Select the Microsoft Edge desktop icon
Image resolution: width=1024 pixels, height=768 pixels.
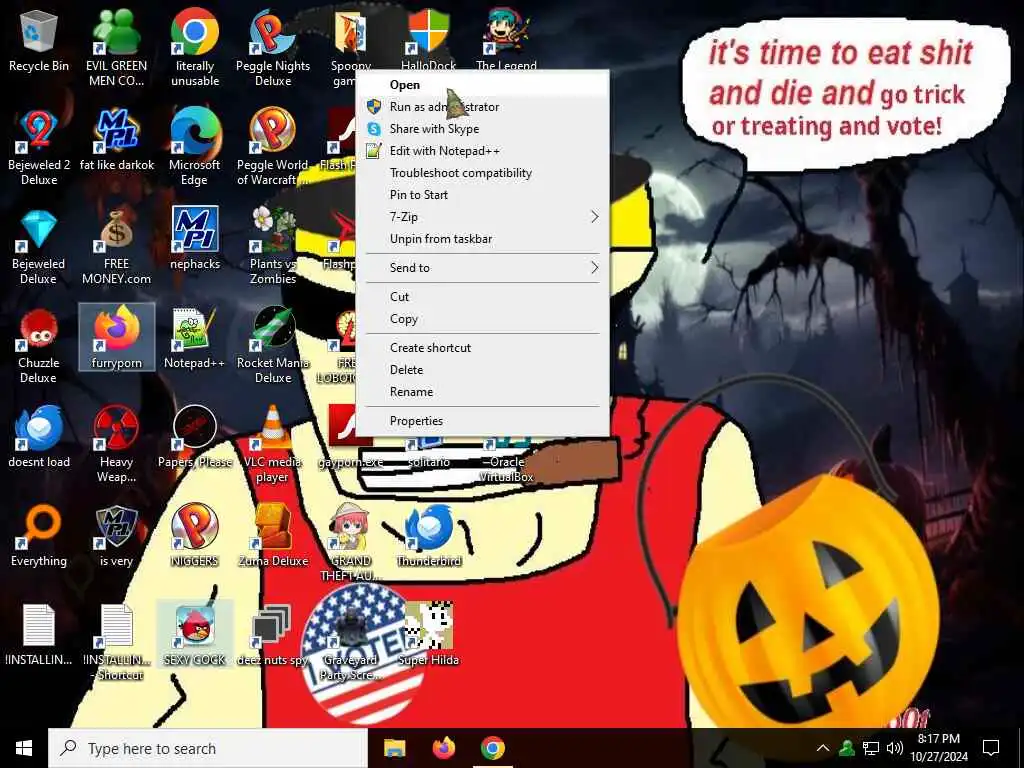(195, 147)
